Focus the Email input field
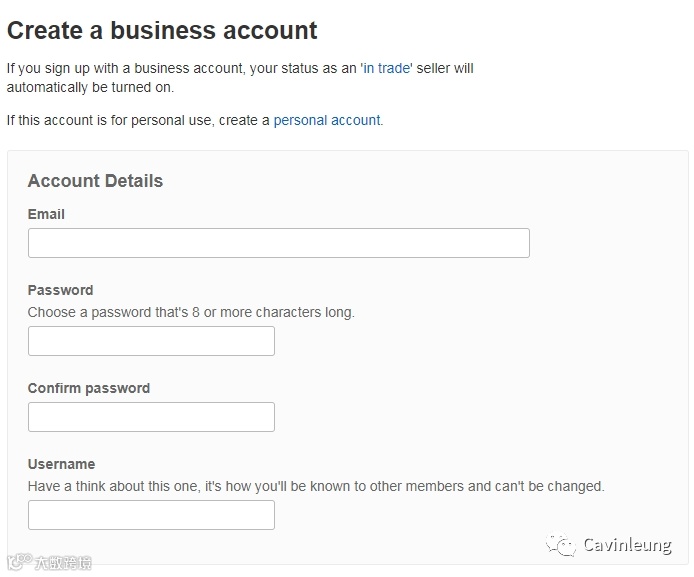694x577 pixels. [278, 243]
